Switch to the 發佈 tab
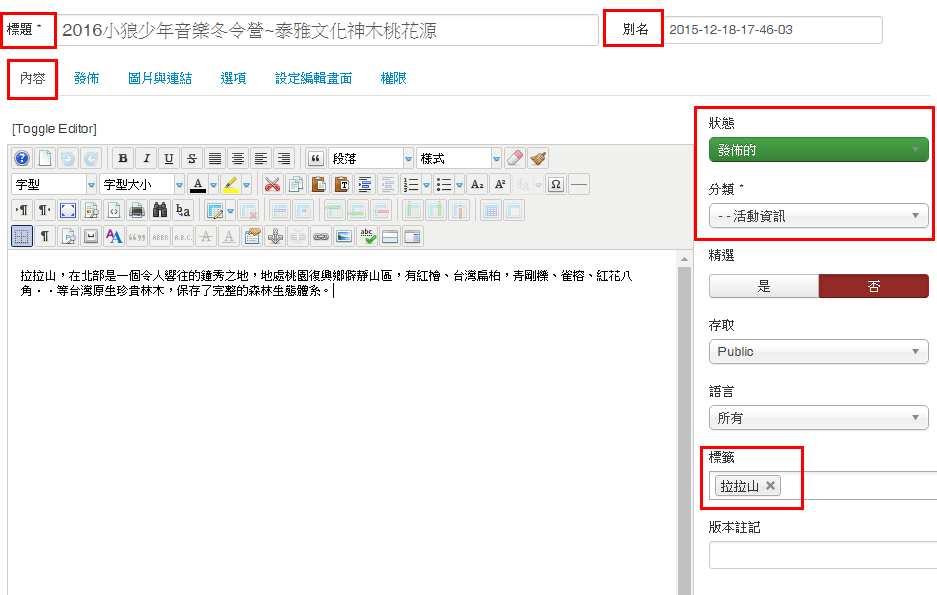 [86, 78]
